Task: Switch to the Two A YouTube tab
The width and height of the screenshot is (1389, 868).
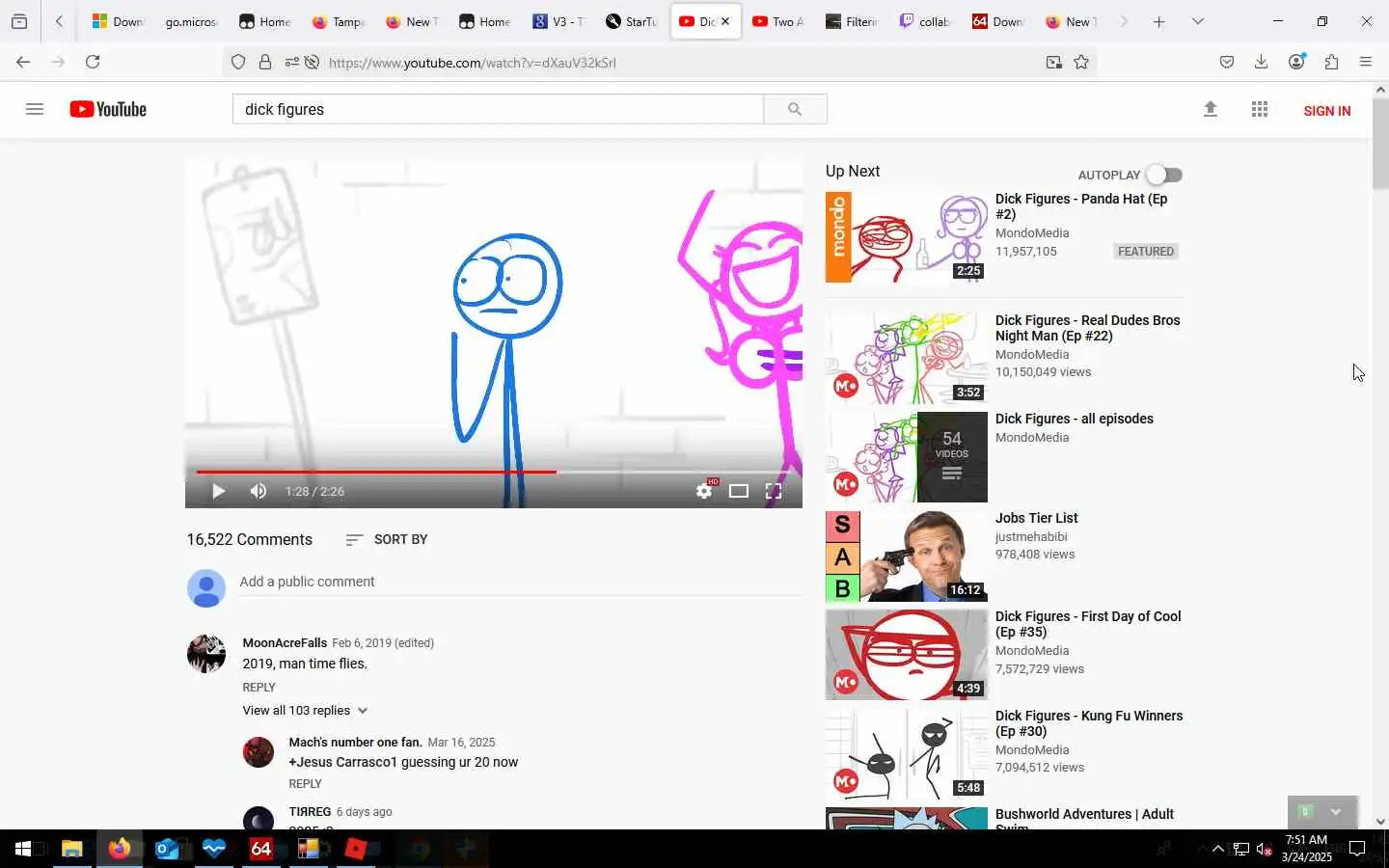Action: (777, 21)
